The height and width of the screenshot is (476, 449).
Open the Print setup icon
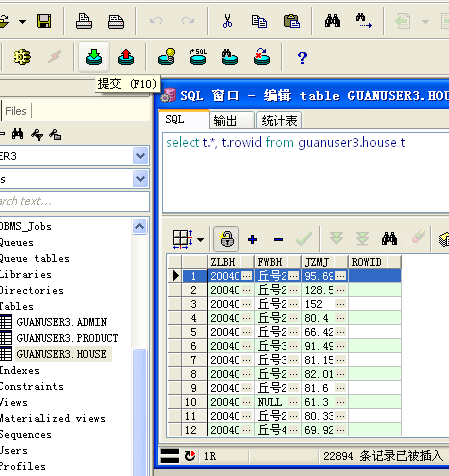tap(116, 21)
